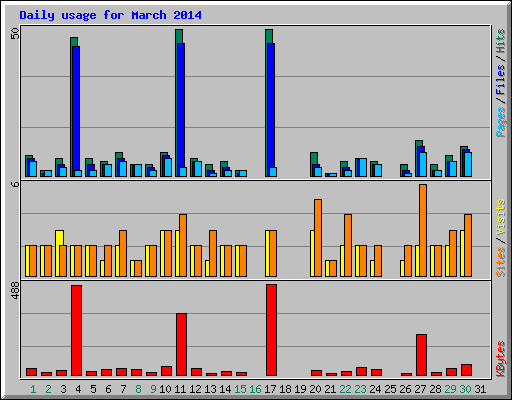
Task: Click the orange Visits bar for day 20
Action: click(318, 238)
